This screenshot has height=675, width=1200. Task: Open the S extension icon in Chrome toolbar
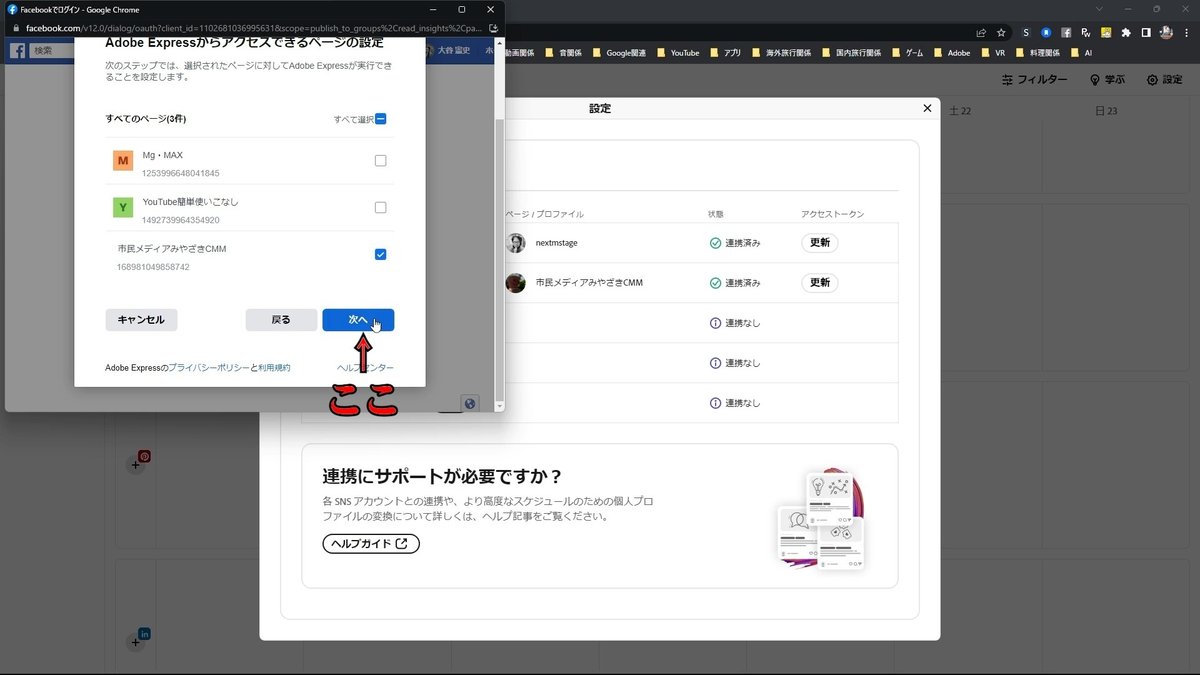pyautogui.click(x=1026, y=32)
